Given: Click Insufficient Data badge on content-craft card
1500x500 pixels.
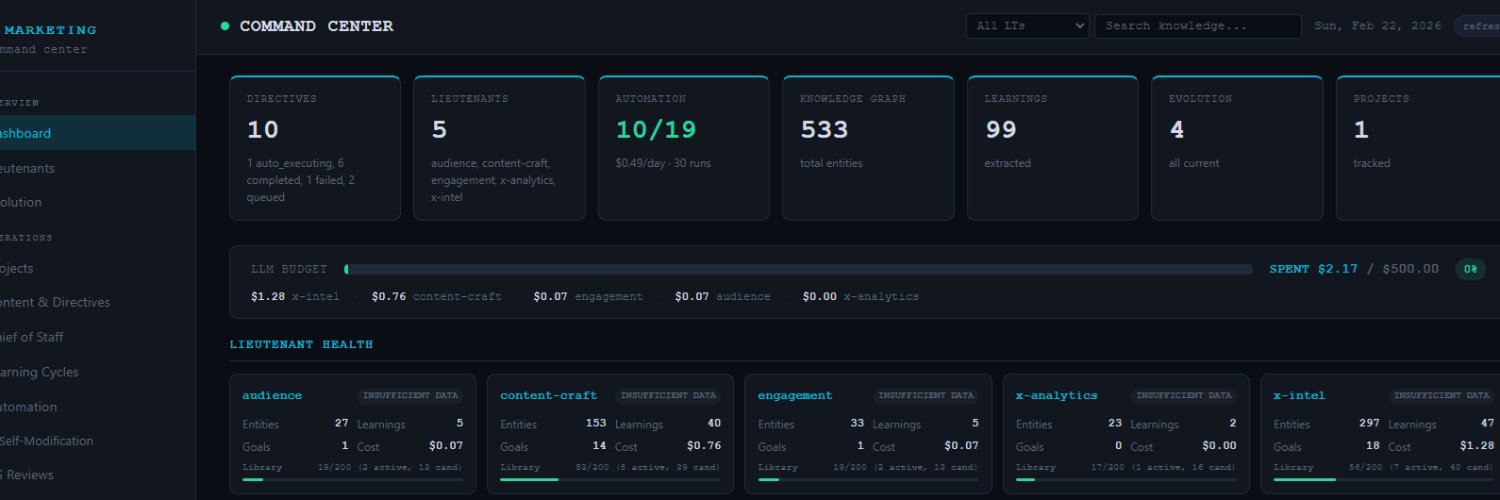Looking at the screenshot, I should point(668,395).
